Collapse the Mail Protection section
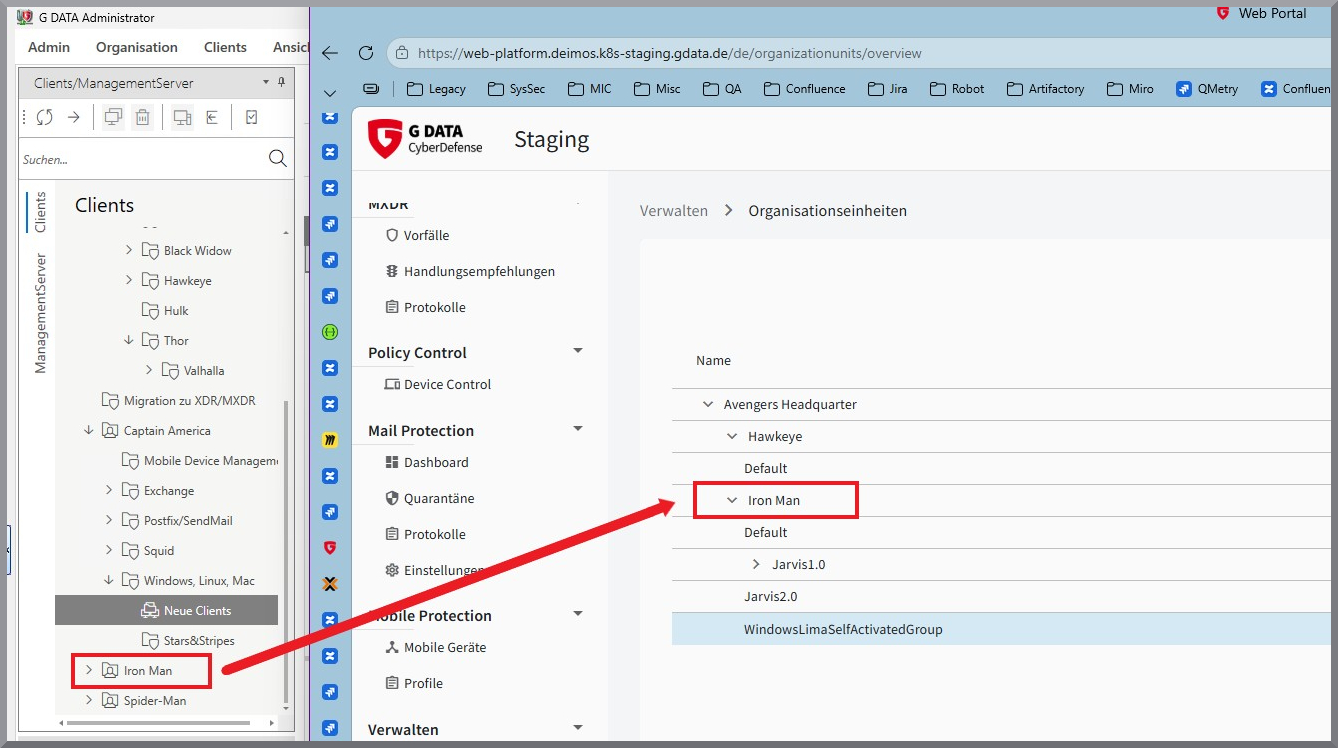This screenshot has height=748, width=1338. pos(578,429)
